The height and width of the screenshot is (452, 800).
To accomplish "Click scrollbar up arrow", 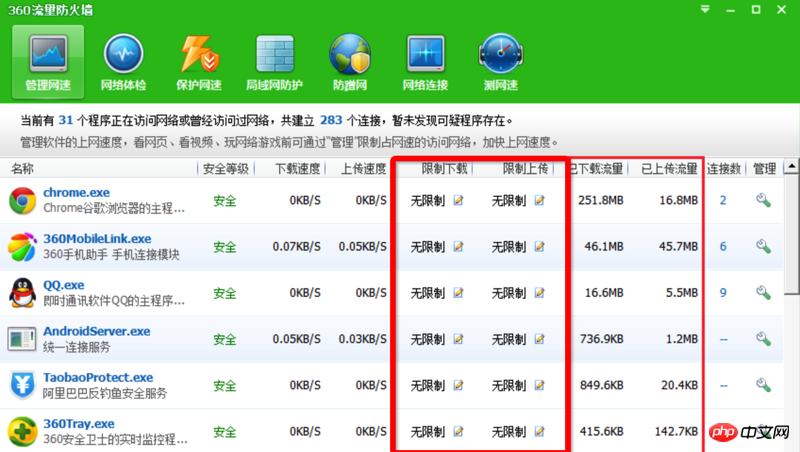I will point(791,166).
